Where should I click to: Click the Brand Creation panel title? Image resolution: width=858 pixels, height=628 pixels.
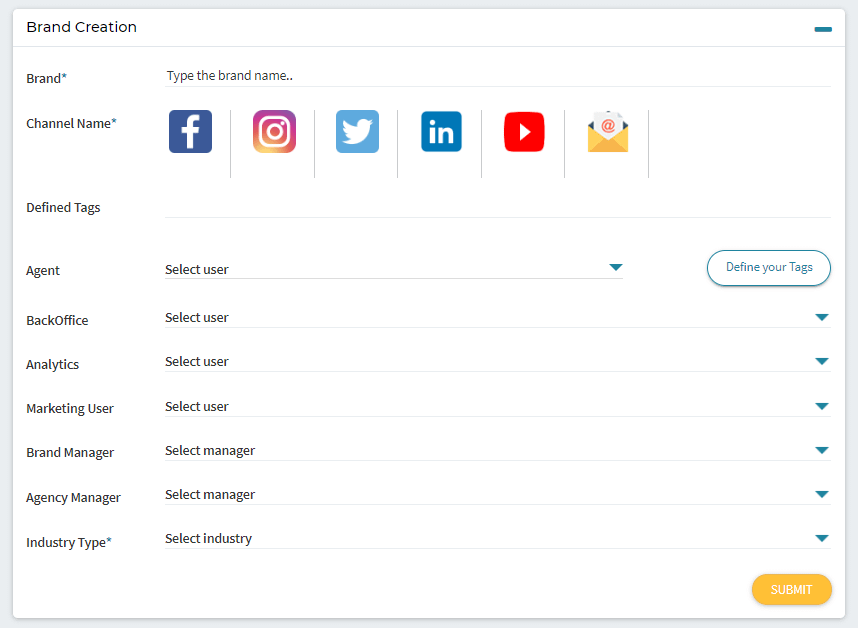click(82, 27)
